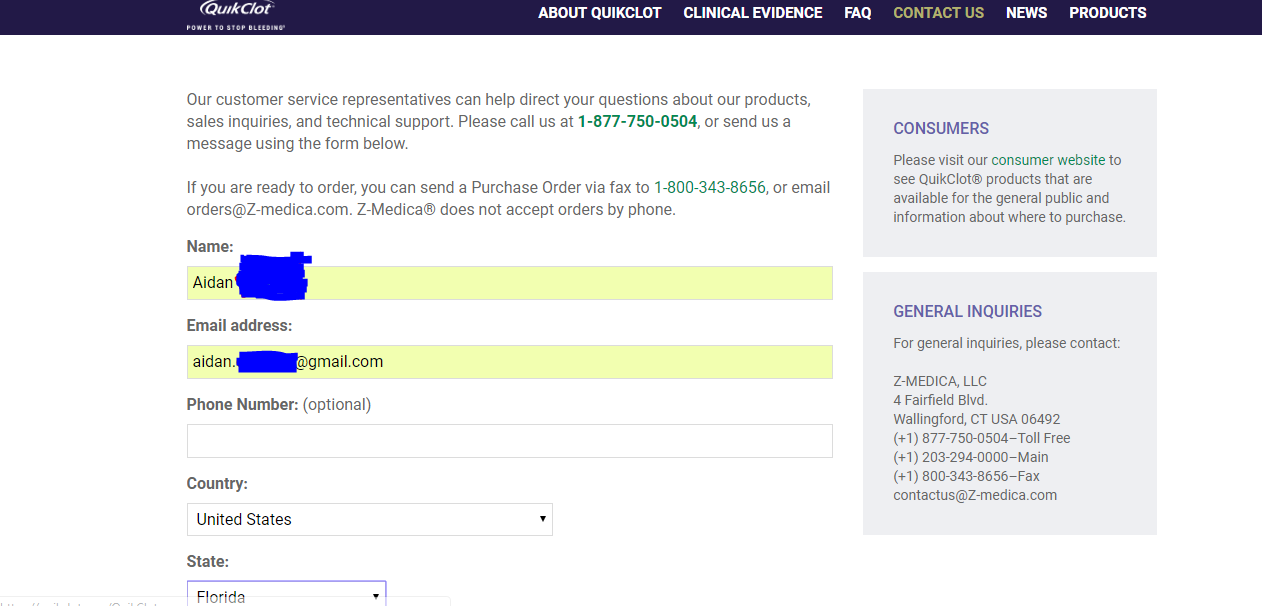Click the (+1) 877-750-0504–Toll Free line
Viewport: 1262px width, 606px height.
(x=982, y=438)
